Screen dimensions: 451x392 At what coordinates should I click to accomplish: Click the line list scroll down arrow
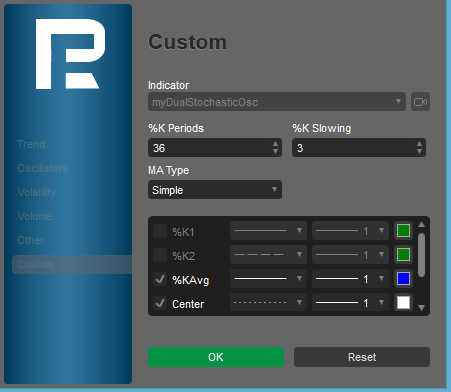tap(421, 308)
